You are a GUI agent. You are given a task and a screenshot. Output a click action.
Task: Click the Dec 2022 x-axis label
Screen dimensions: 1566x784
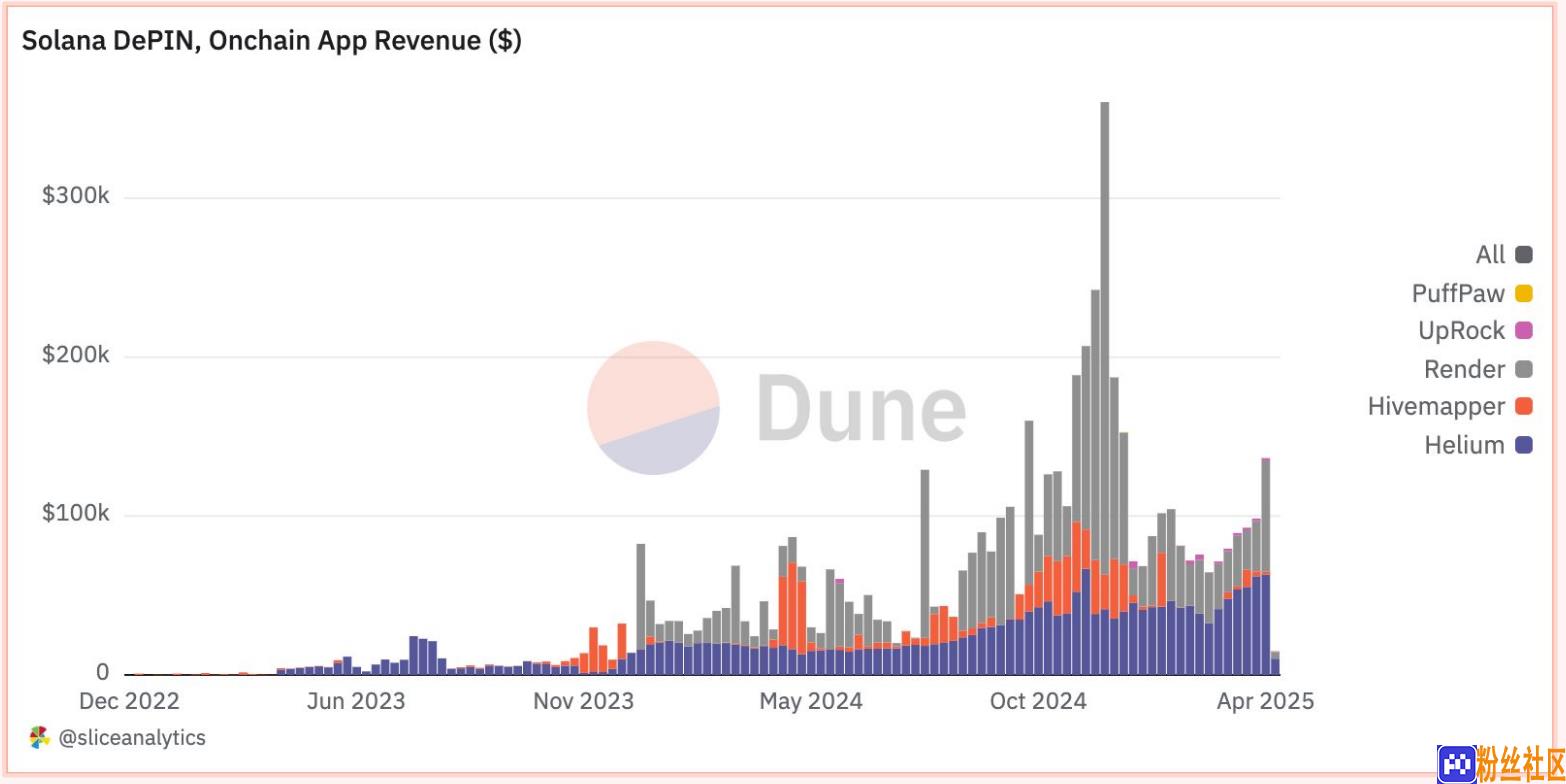[130, 702]
